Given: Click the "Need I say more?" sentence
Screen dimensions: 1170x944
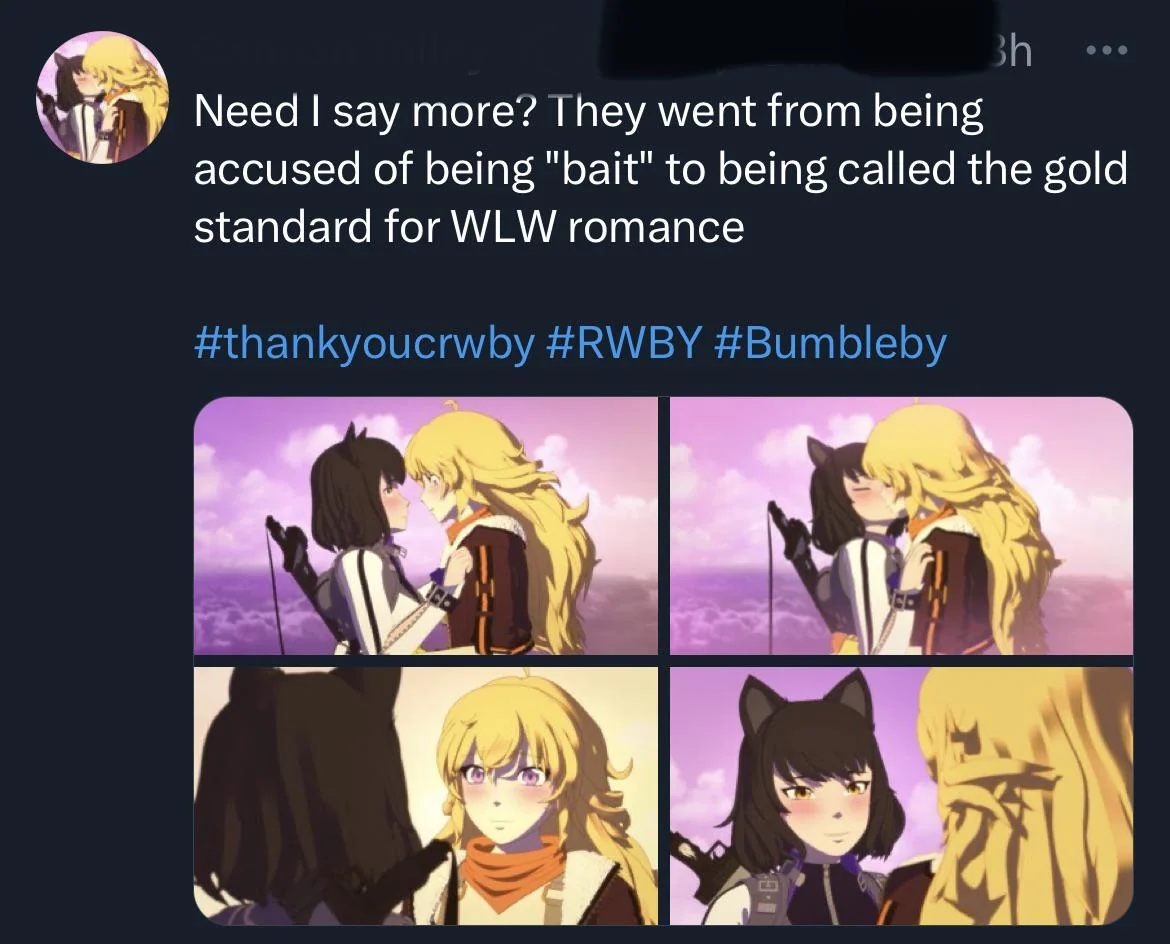Looking at the screenshot, I should pos(365,112).
